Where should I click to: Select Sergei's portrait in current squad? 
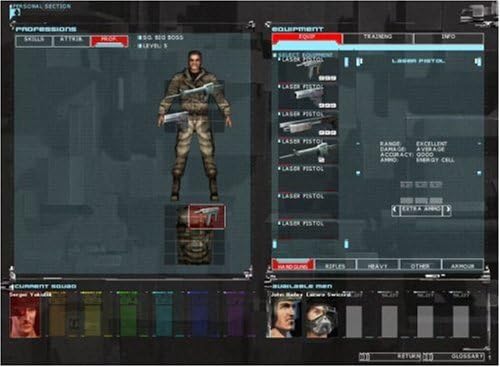point(25,317)
